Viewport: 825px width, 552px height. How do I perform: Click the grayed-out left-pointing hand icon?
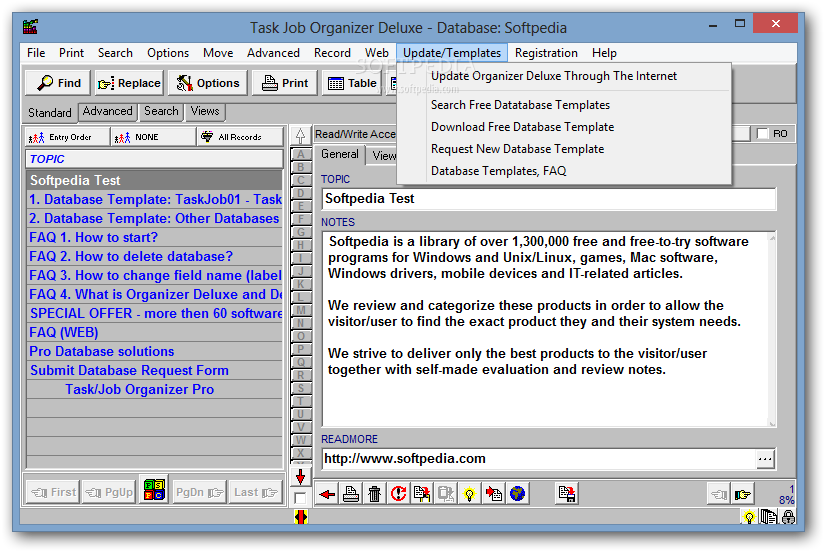(x=719, y=494)
